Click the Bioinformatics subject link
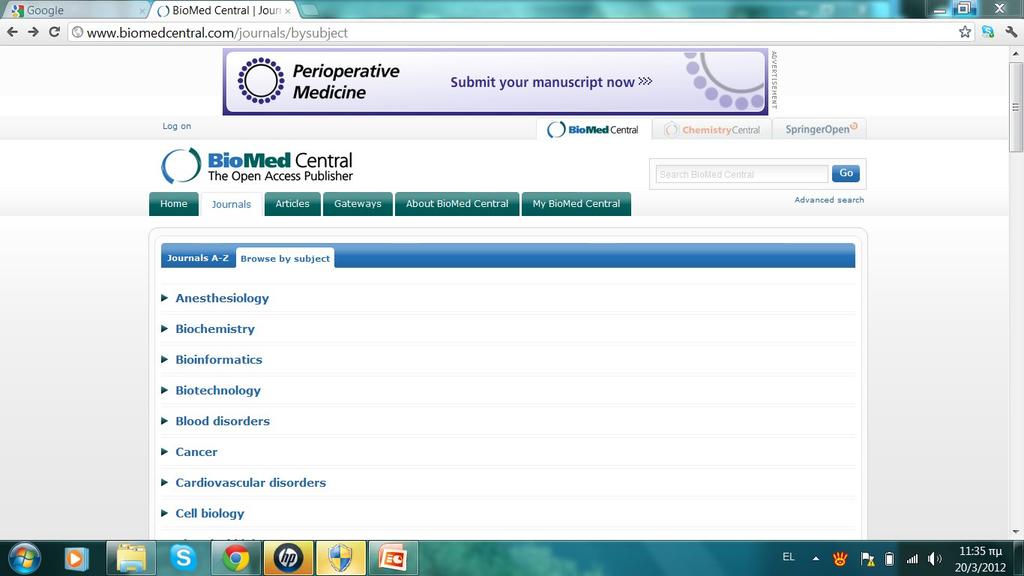Viewport: 1024px width, 576px height. 219,360
